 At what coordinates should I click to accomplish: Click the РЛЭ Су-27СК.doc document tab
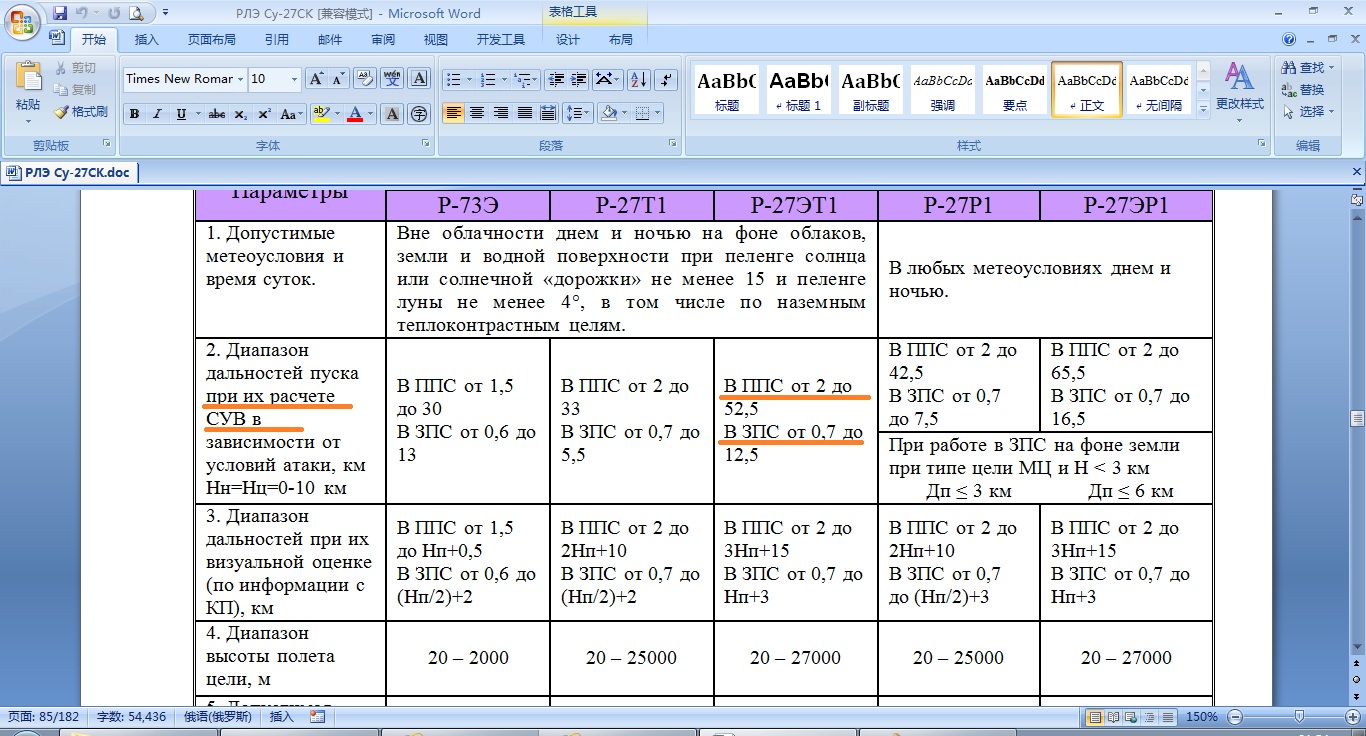[x=68, y=173]
